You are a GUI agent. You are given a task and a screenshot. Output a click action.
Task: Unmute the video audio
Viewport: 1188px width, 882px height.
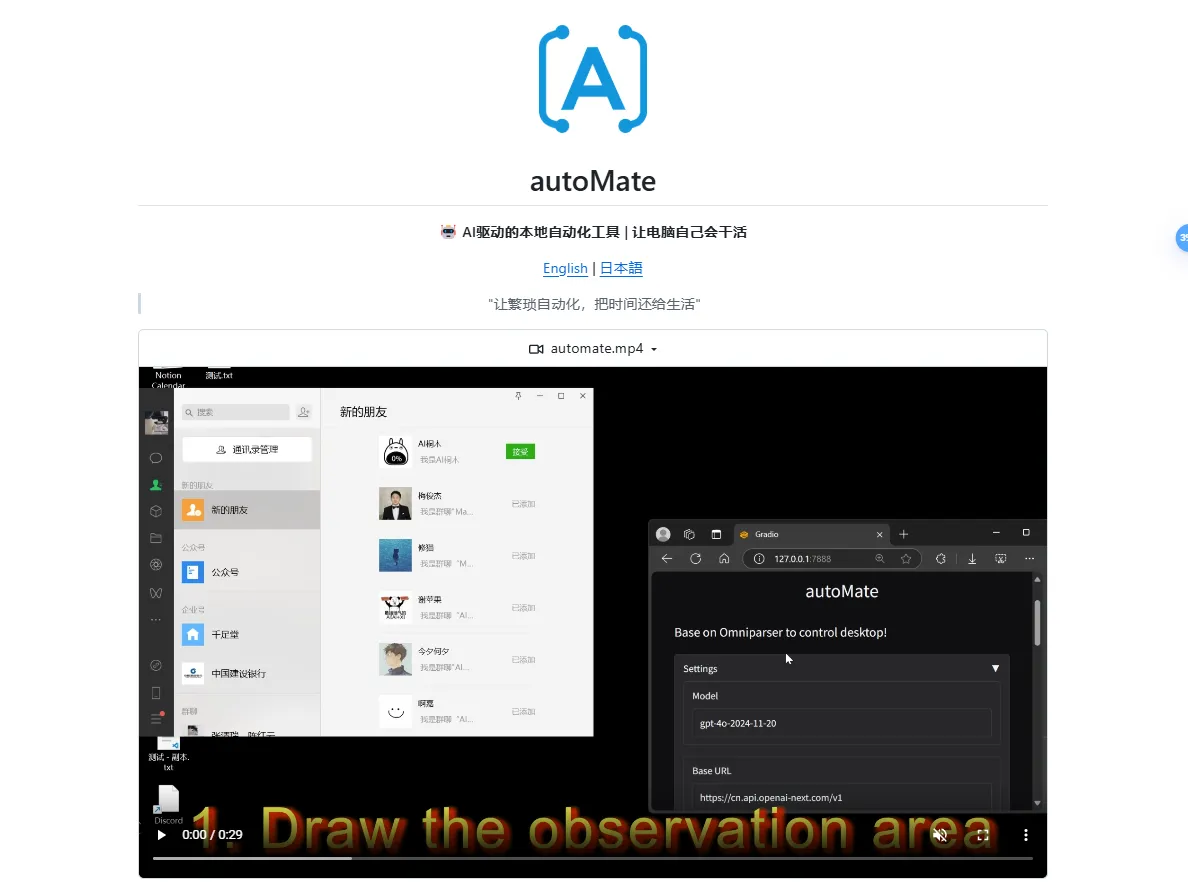click(x=940, y=835)
